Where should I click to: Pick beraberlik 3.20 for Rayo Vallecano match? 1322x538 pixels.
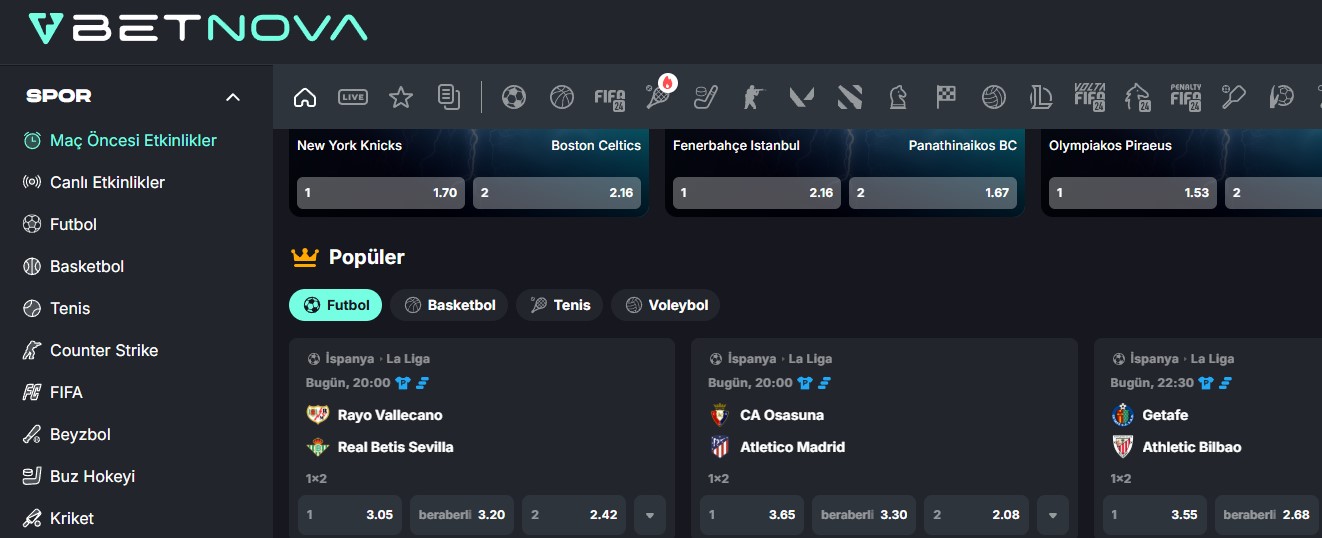click(x=462, y=515)
